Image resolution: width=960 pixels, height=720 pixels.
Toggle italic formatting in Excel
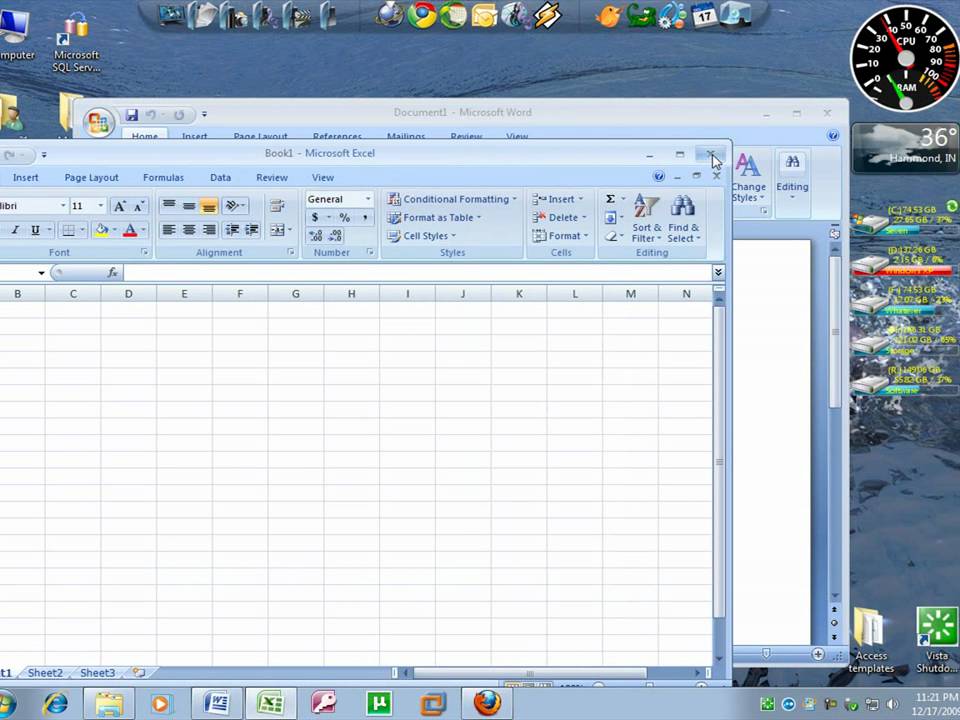point(15,230)
